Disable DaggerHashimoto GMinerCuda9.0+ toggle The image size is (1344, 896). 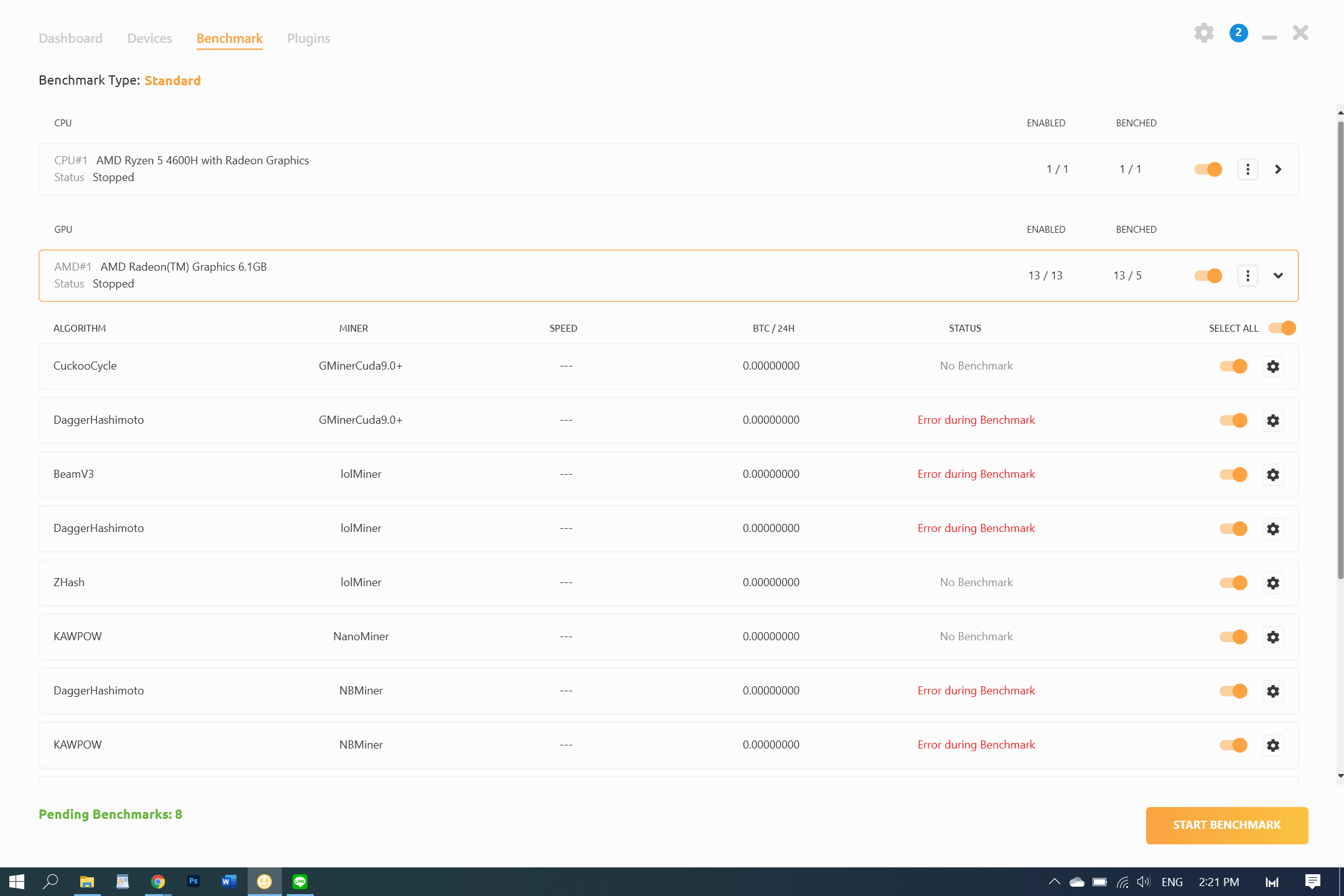point(1233,421)
